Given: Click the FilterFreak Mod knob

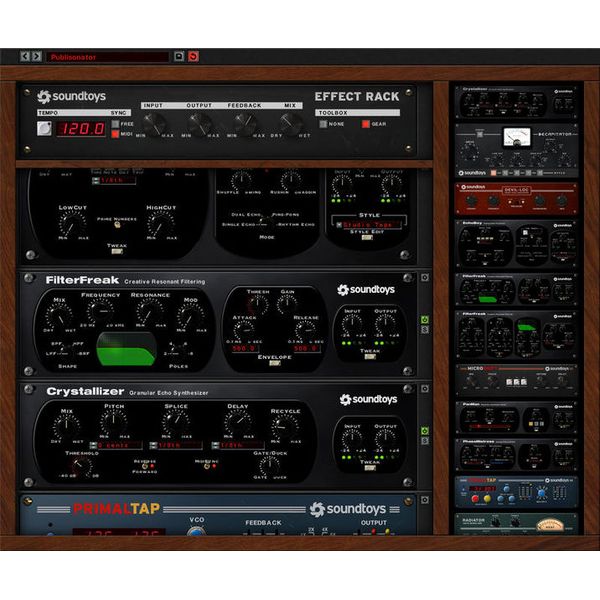Looking at the screenshot, I should tap(190, 316).
